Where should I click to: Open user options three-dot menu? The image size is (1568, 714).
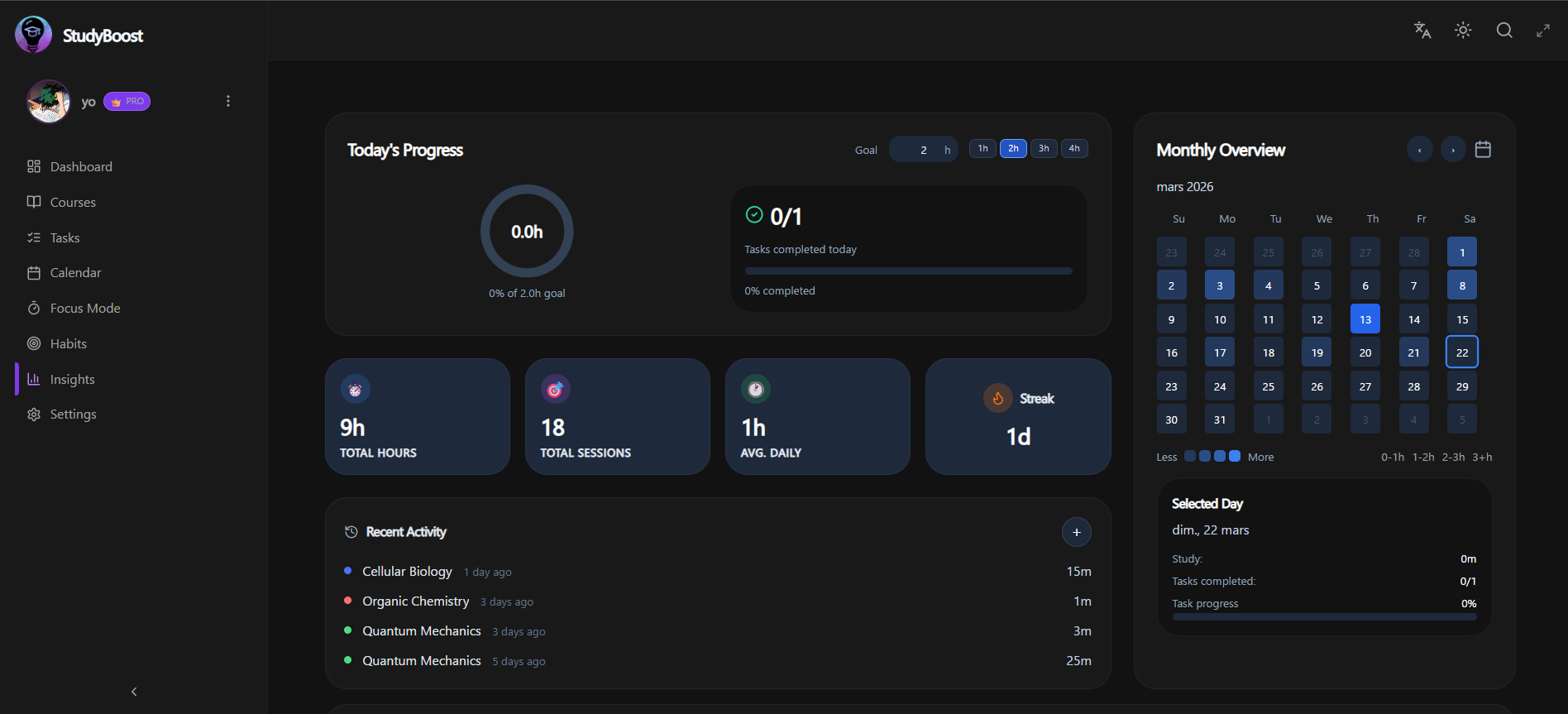pyautogui.click(x=228, y=101)
